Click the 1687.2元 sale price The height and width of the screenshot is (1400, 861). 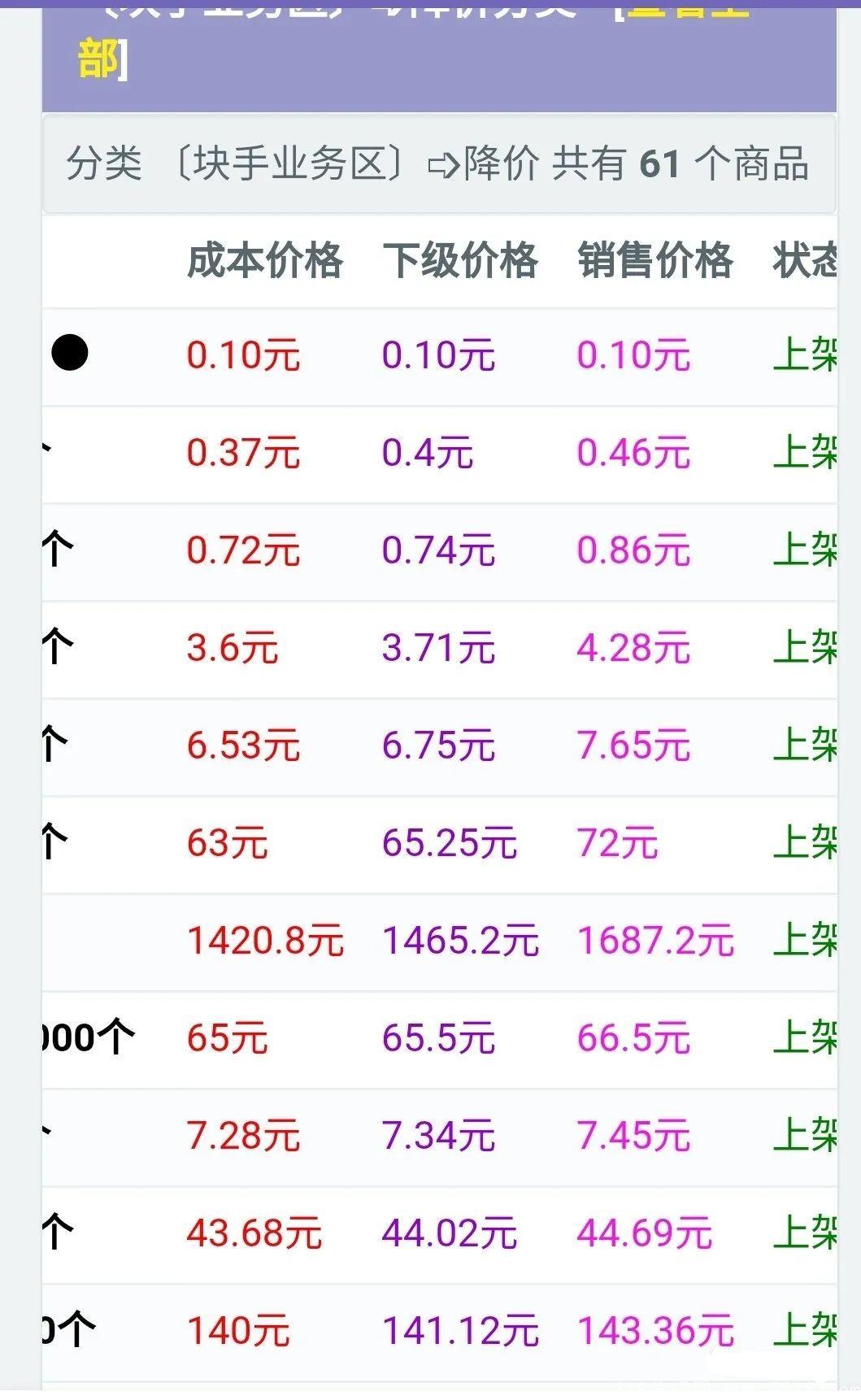point(656,941)
